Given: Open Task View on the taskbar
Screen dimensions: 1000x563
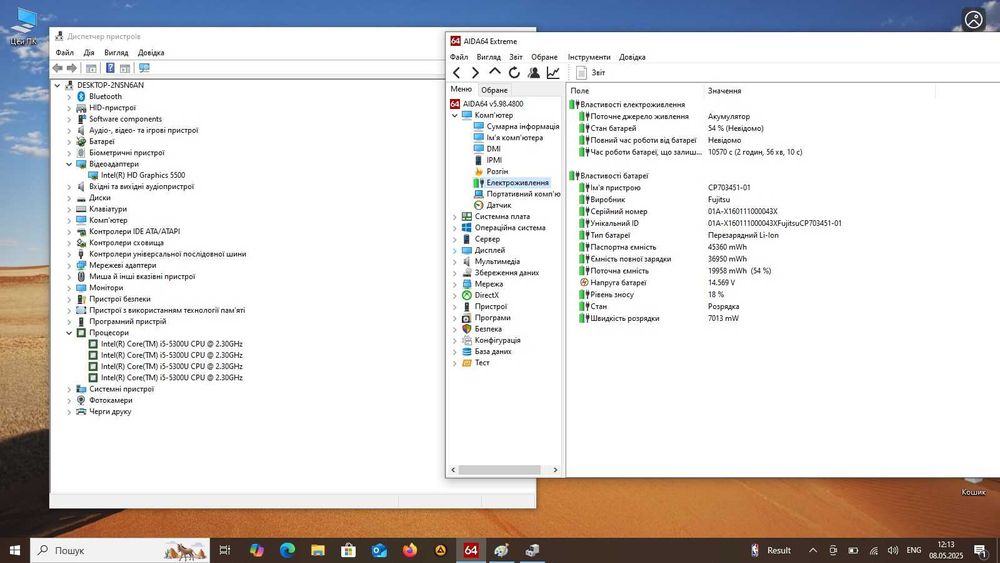Looking at the screenshot, I should click(x=224, y=550).
